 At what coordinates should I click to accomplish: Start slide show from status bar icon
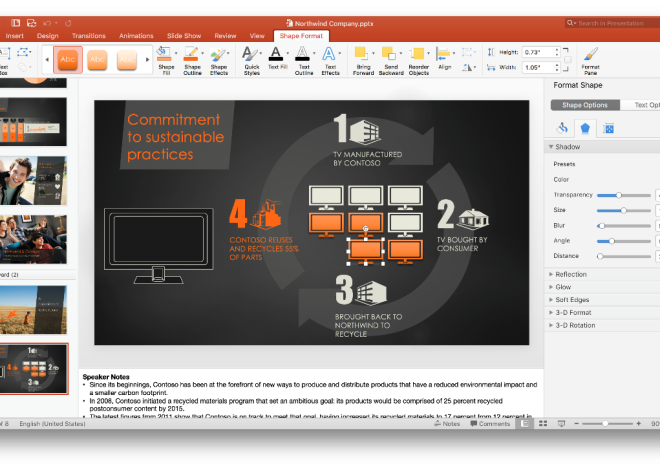(x=561, y=423)
